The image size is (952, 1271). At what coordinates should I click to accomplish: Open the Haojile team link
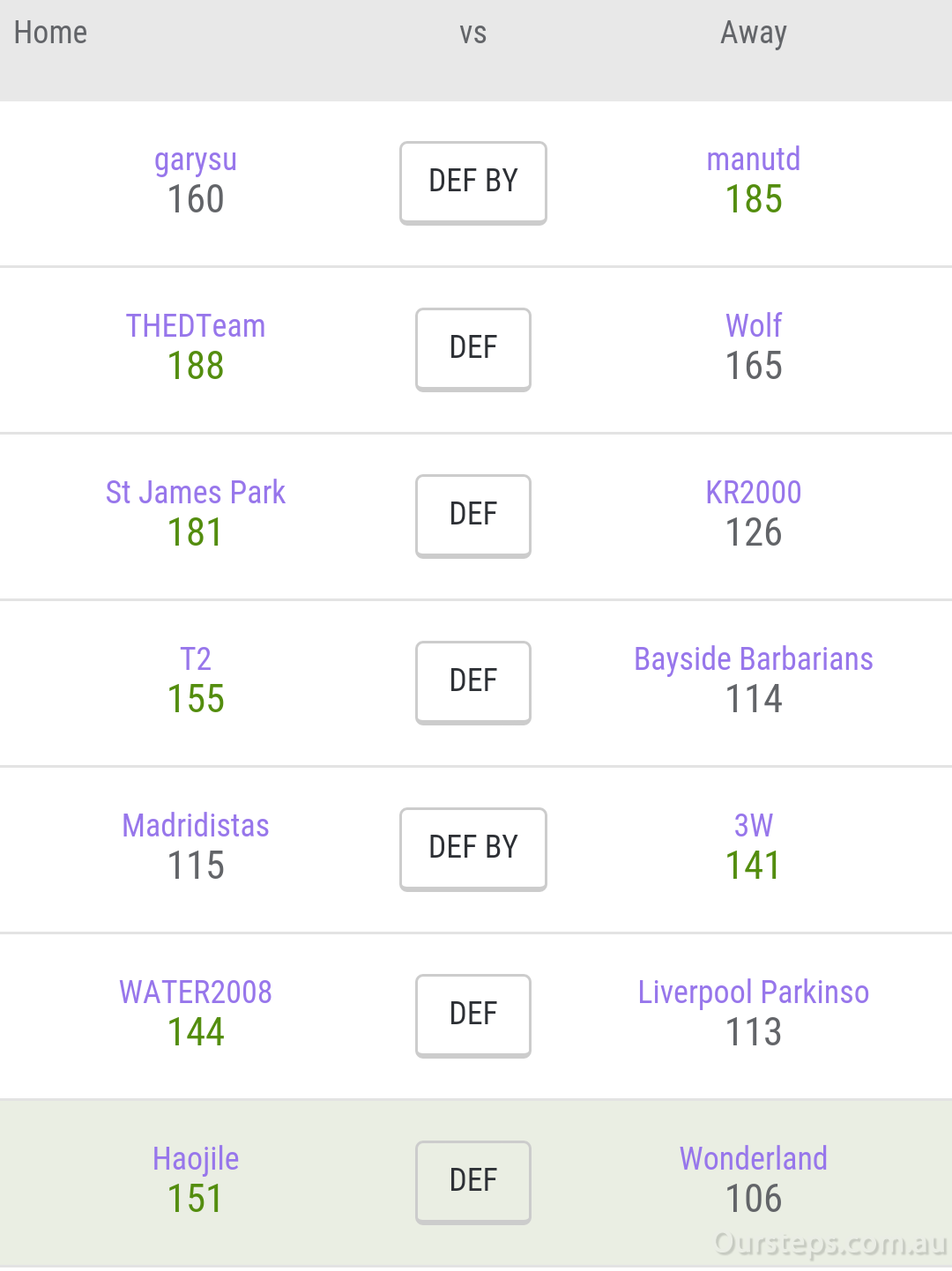coord(196,1160)
